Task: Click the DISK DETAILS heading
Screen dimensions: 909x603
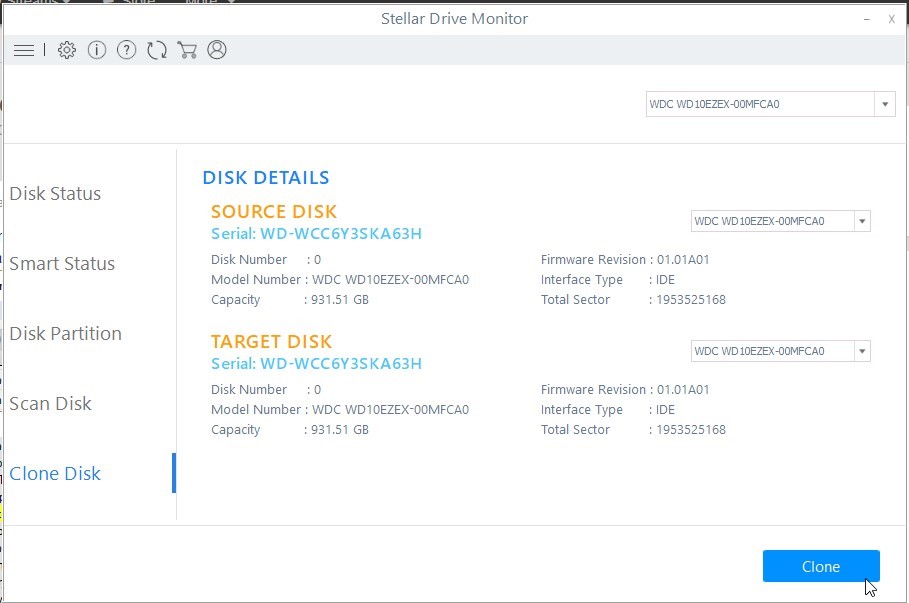Action: [266, 177]
